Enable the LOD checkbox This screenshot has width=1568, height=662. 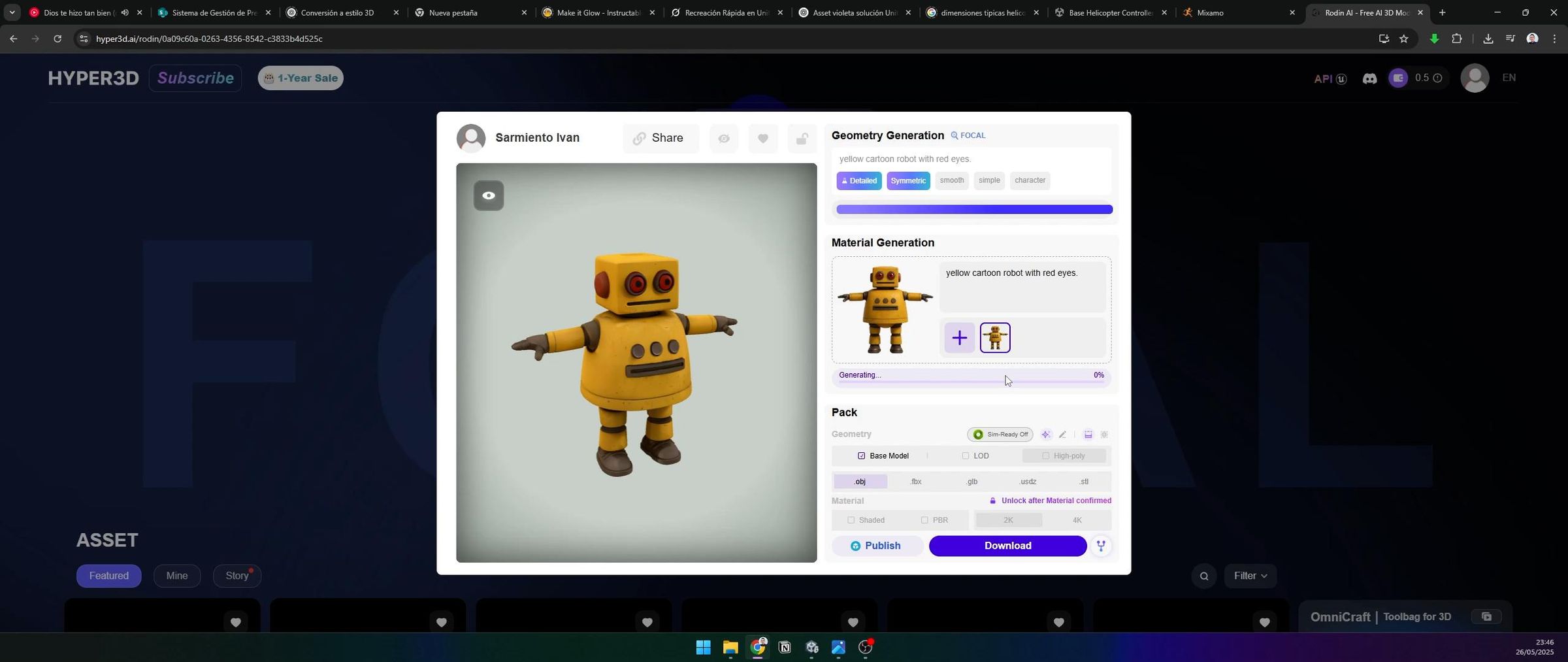[965, 455]
